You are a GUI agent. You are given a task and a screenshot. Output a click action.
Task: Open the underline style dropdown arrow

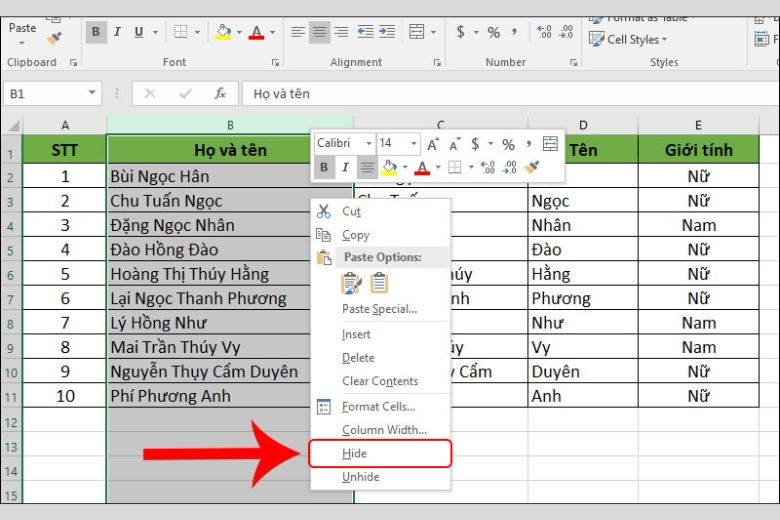click(155, 32)
